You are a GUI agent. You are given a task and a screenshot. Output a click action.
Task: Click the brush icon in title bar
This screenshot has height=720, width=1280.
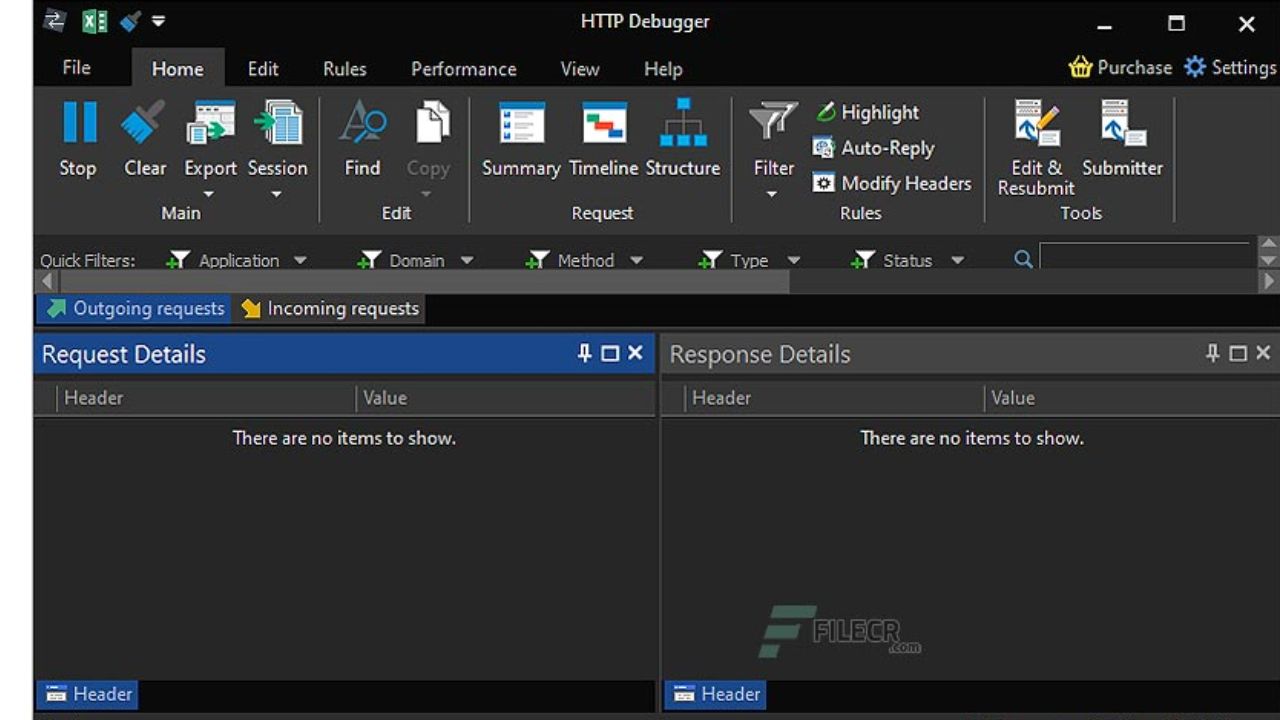130,21
